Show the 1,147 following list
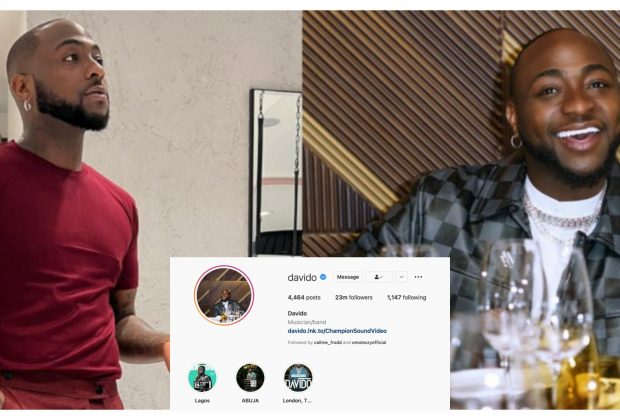This screenshot has width=620, height=420. click(x=406, y=297)
